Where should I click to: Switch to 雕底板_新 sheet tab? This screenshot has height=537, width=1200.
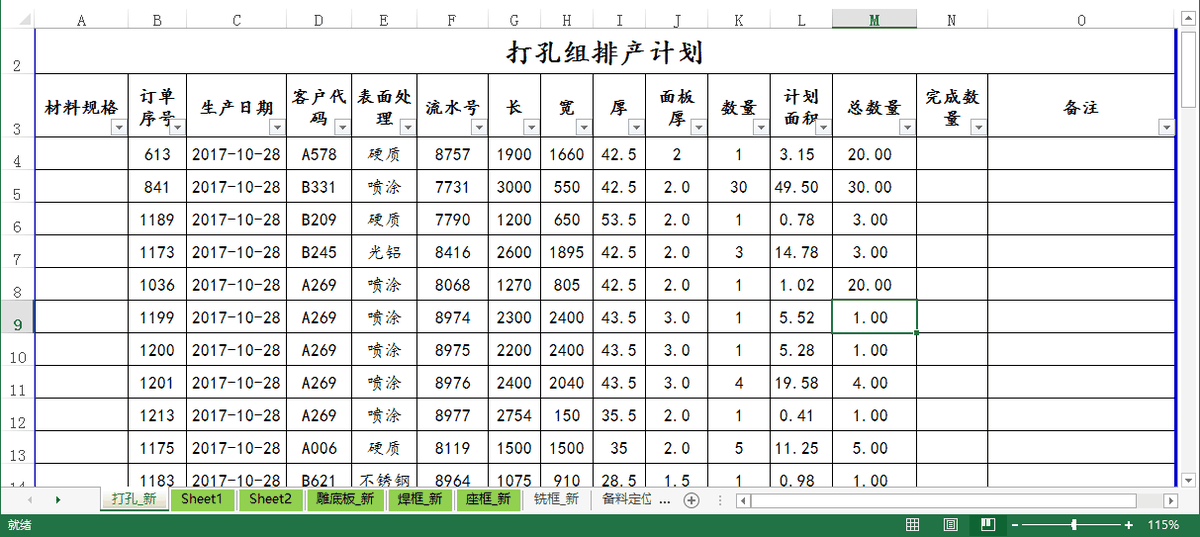click(x=345, y=499)
